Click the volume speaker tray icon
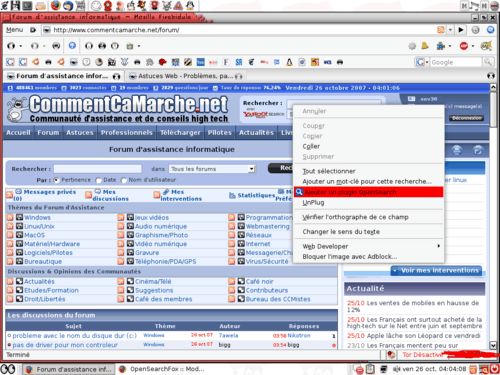500x375 pixels. pos(396,369)
